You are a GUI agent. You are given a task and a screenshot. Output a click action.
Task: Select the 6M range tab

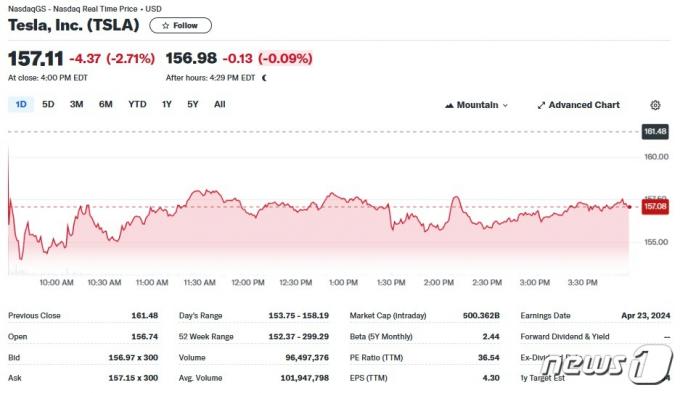point(105,105)
